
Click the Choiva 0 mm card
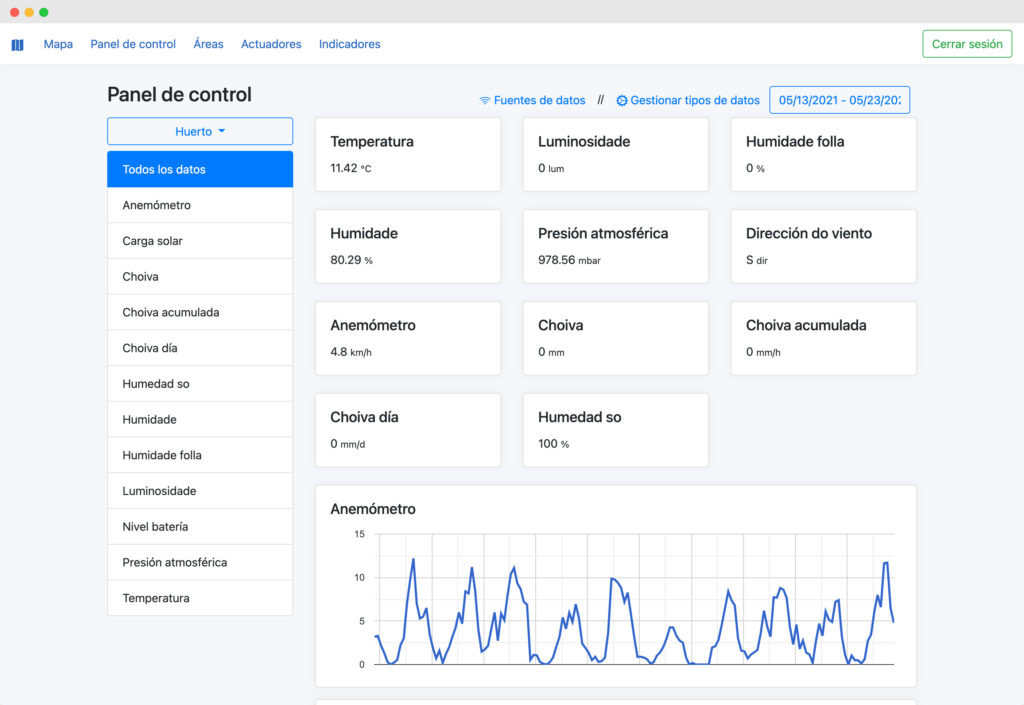pyautogui.click(x=616, y=338)
